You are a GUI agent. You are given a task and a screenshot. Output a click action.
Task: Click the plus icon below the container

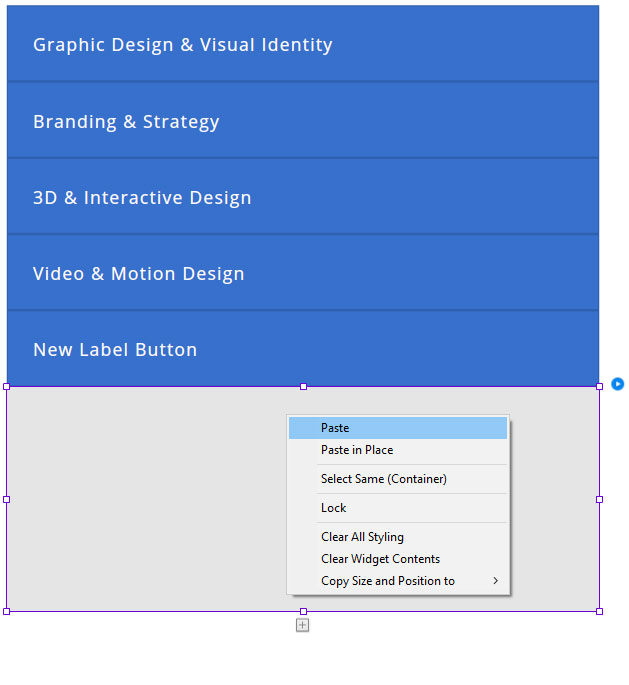[302, 625]
